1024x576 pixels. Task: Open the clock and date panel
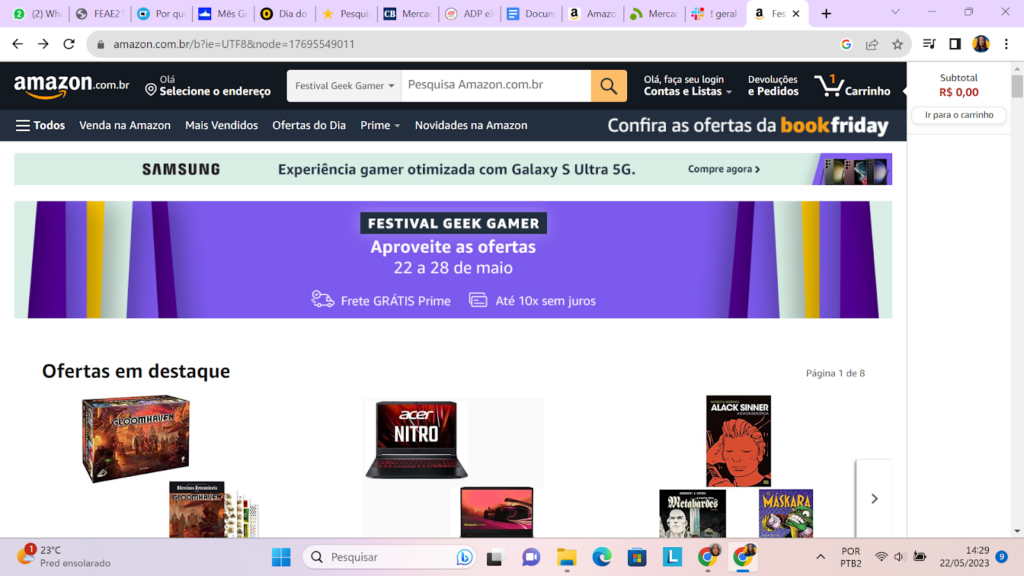coord(964,557)
